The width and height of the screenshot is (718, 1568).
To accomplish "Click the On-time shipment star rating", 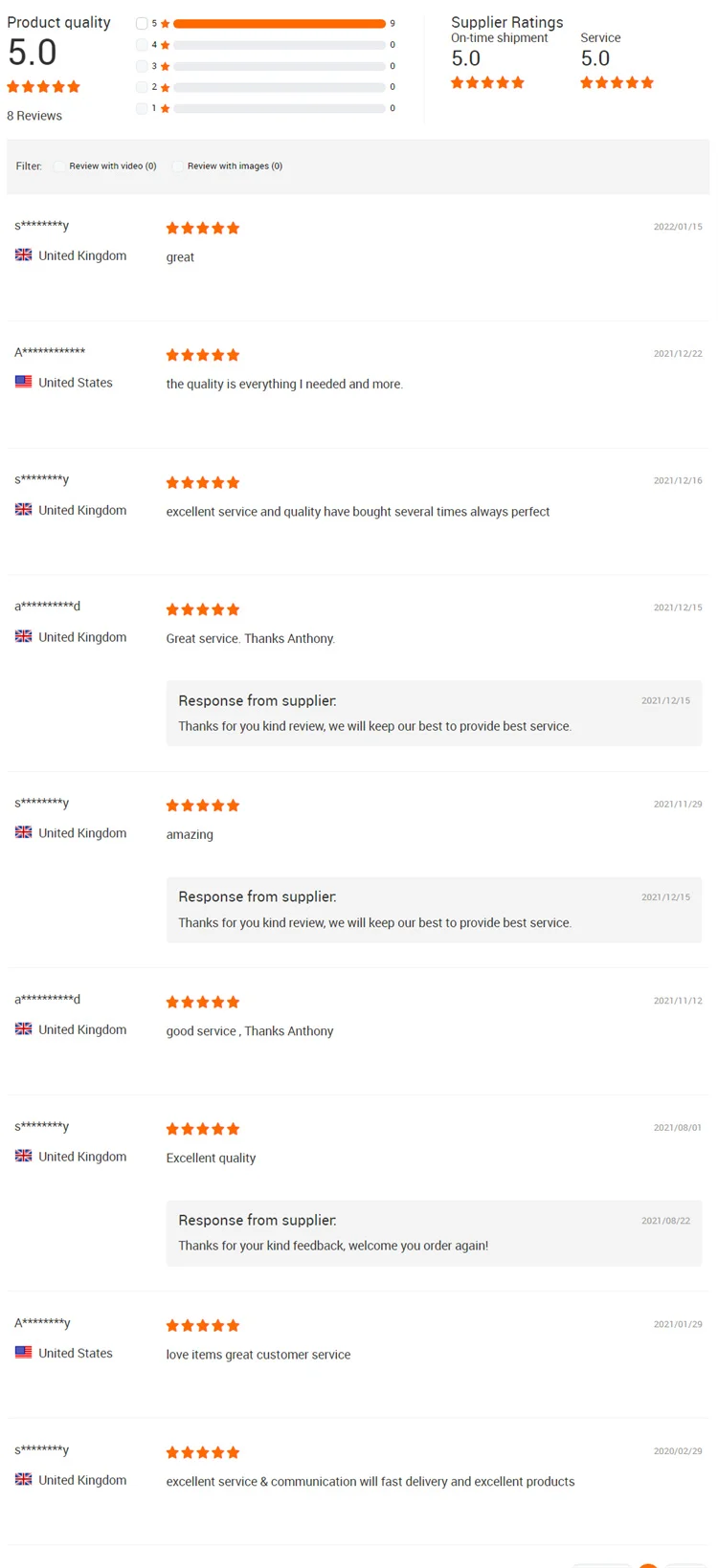I will coord(487,83).
